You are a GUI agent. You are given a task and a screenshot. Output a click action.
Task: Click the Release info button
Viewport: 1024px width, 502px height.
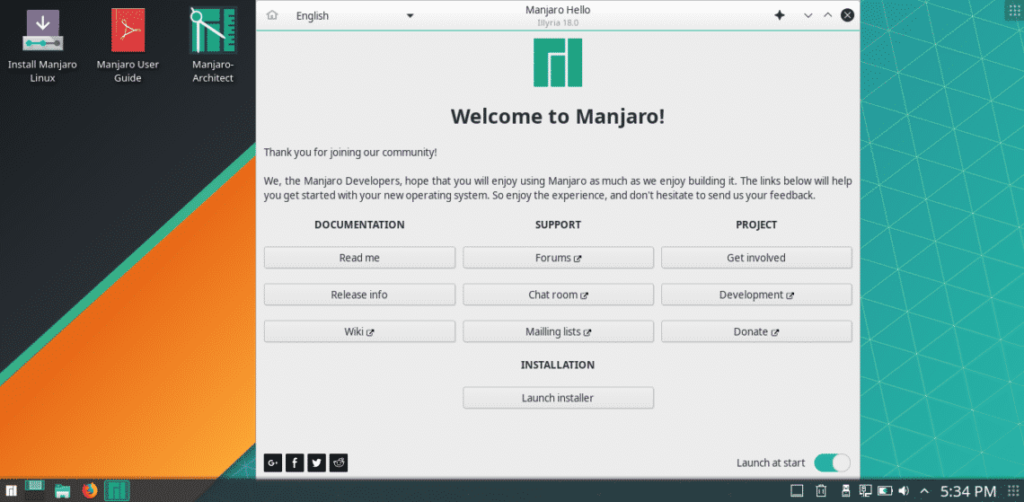pos(359,294)
